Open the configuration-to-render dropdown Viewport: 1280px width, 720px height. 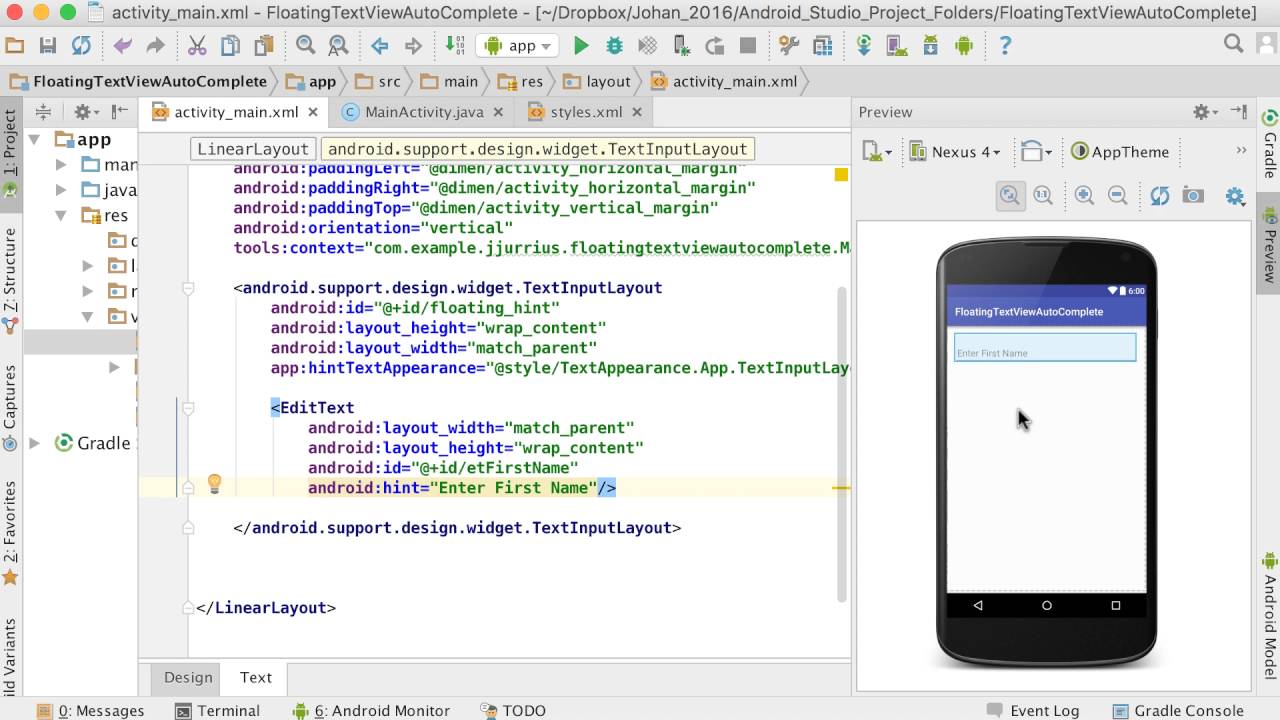pyautogui.click(x=877, y=152)
